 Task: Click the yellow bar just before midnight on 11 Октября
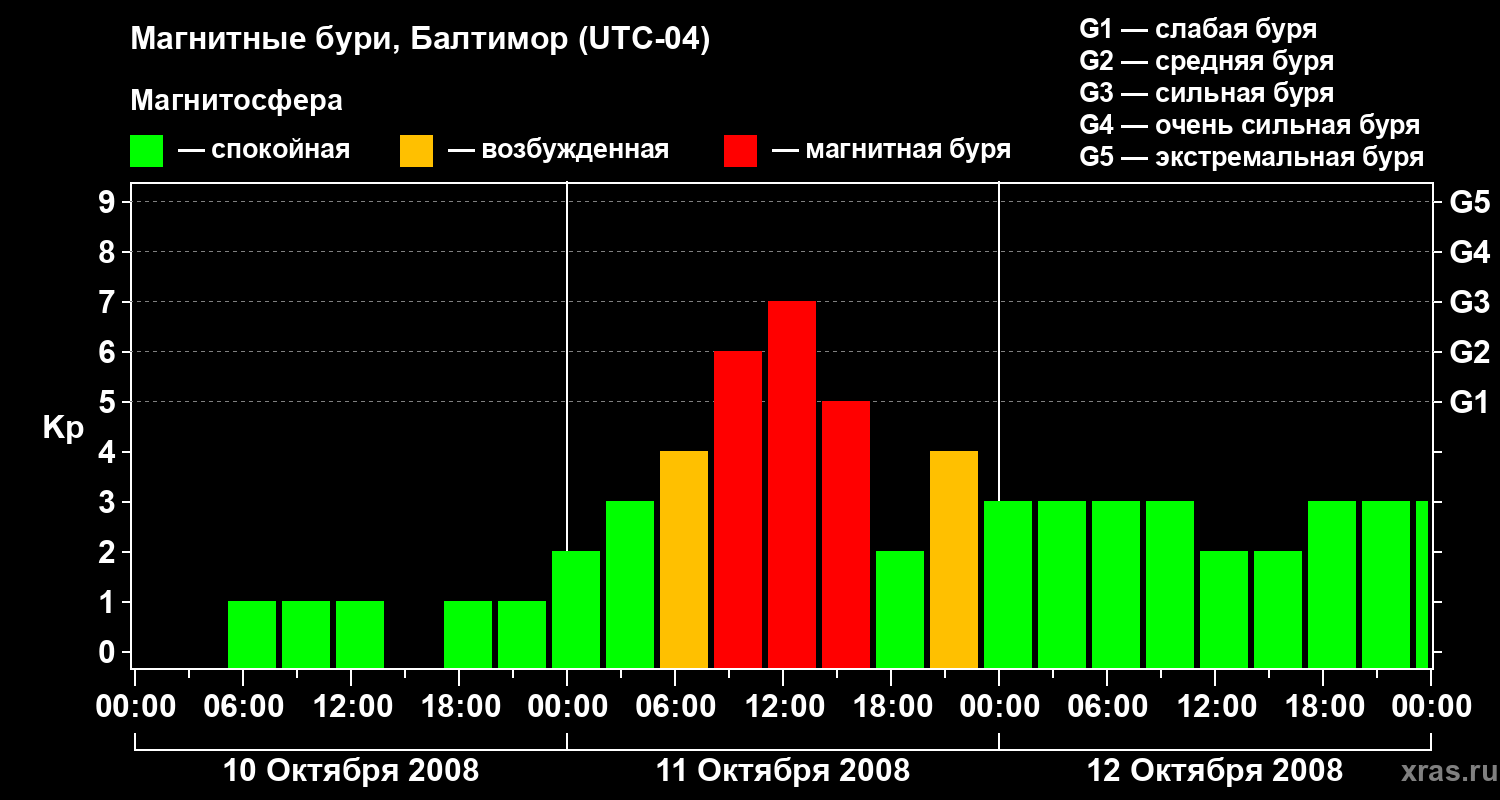click(954, 560)
